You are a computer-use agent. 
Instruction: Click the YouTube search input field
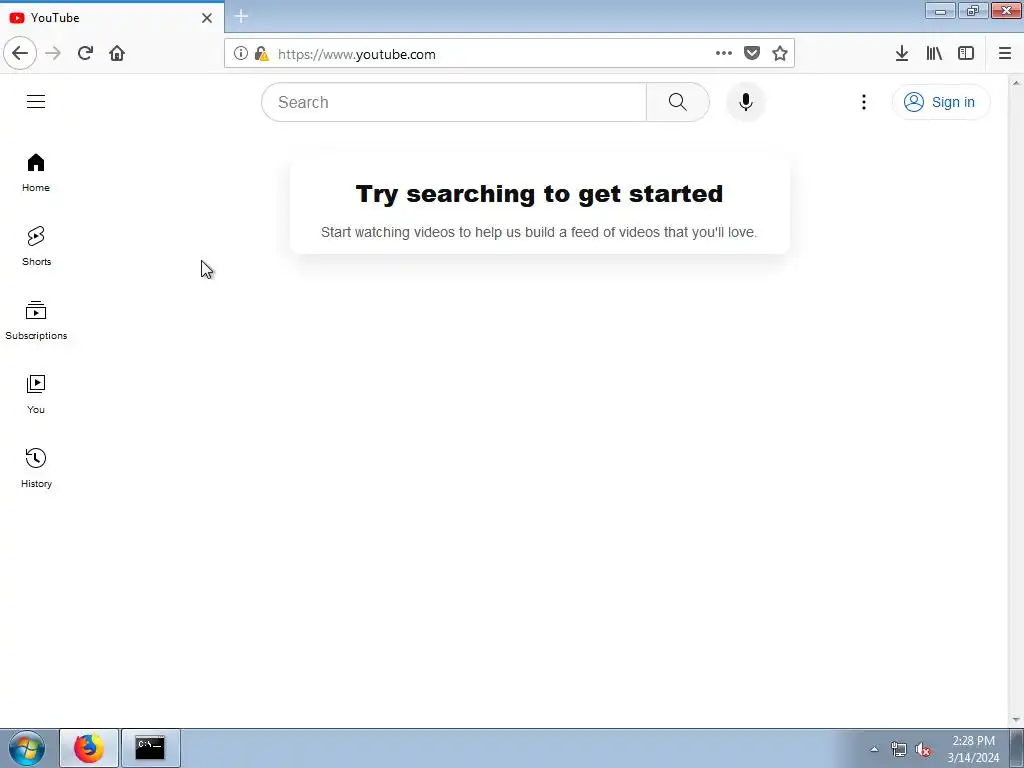pyautogui.click(x=454, y=102)
